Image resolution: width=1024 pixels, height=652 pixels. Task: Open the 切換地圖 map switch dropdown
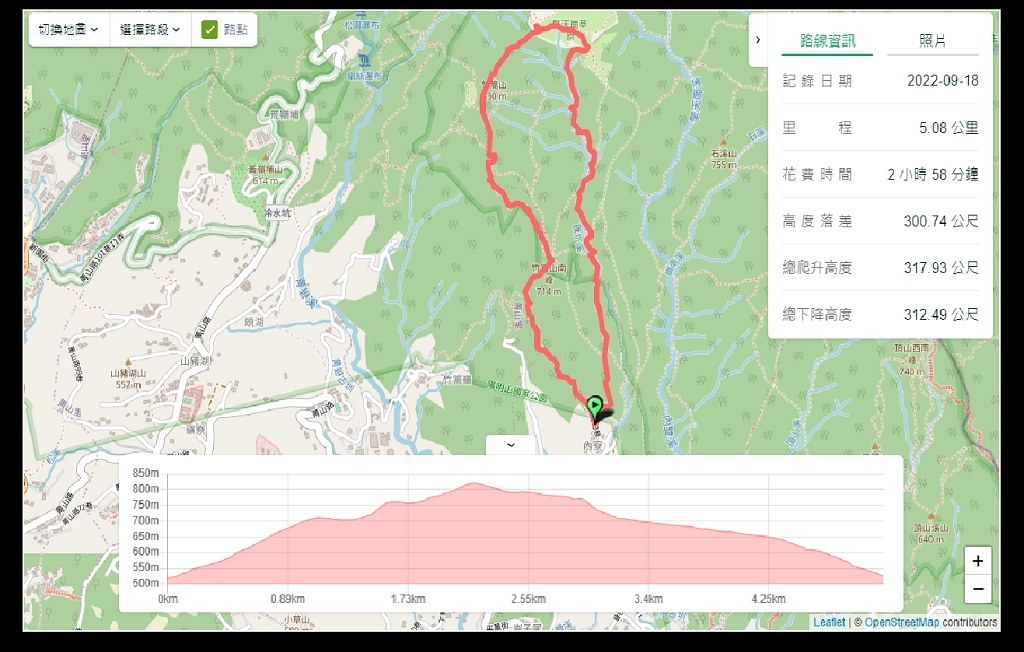(x=69, y=29)
